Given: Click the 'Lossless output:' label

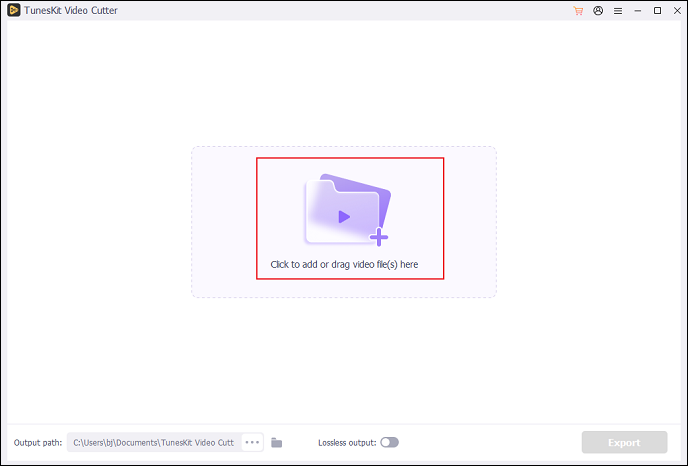Looking at the screenshot, I should 347,443.
